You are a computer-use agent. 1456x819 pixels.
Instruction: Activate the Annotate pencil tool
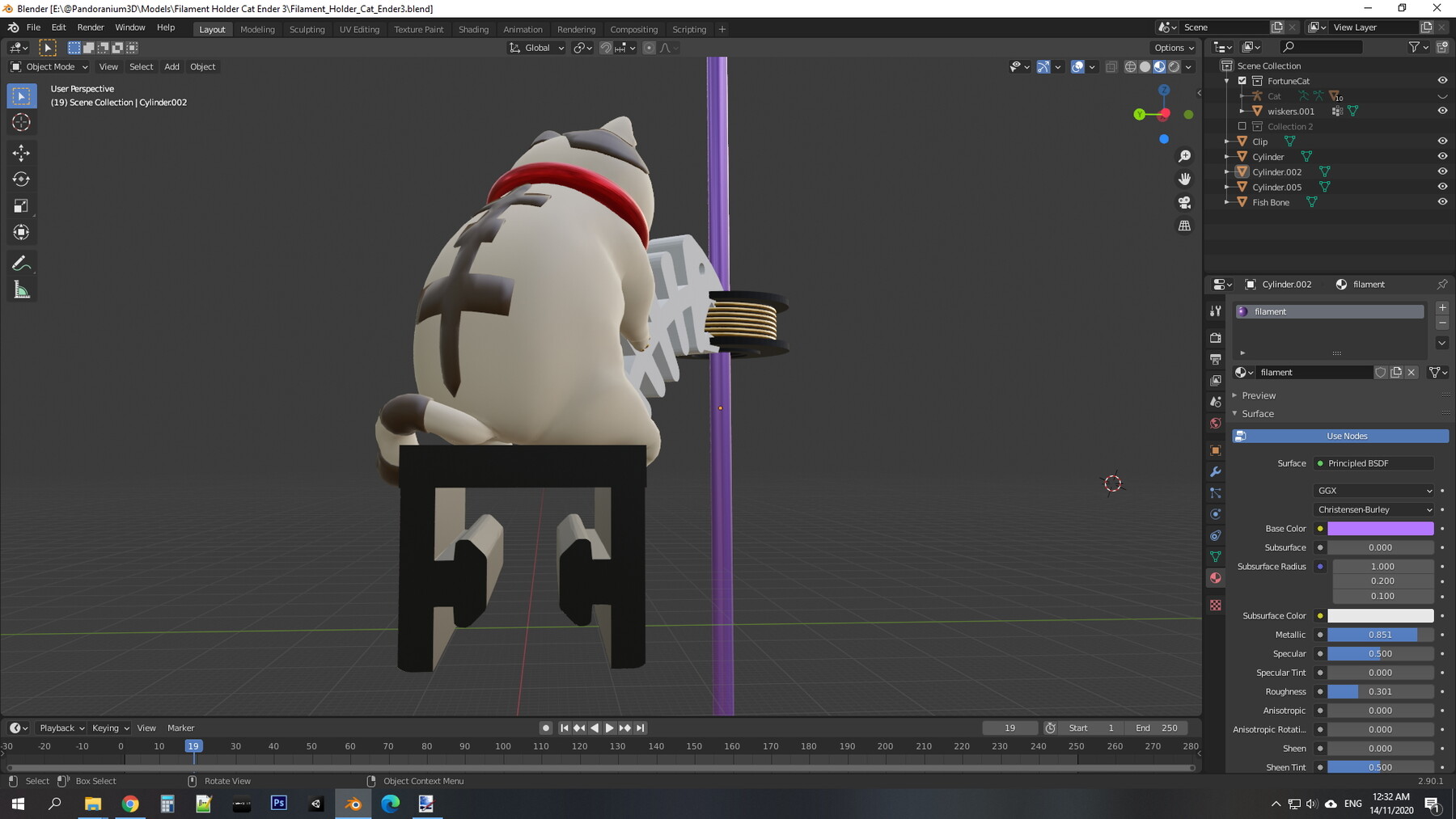point(22,264)
